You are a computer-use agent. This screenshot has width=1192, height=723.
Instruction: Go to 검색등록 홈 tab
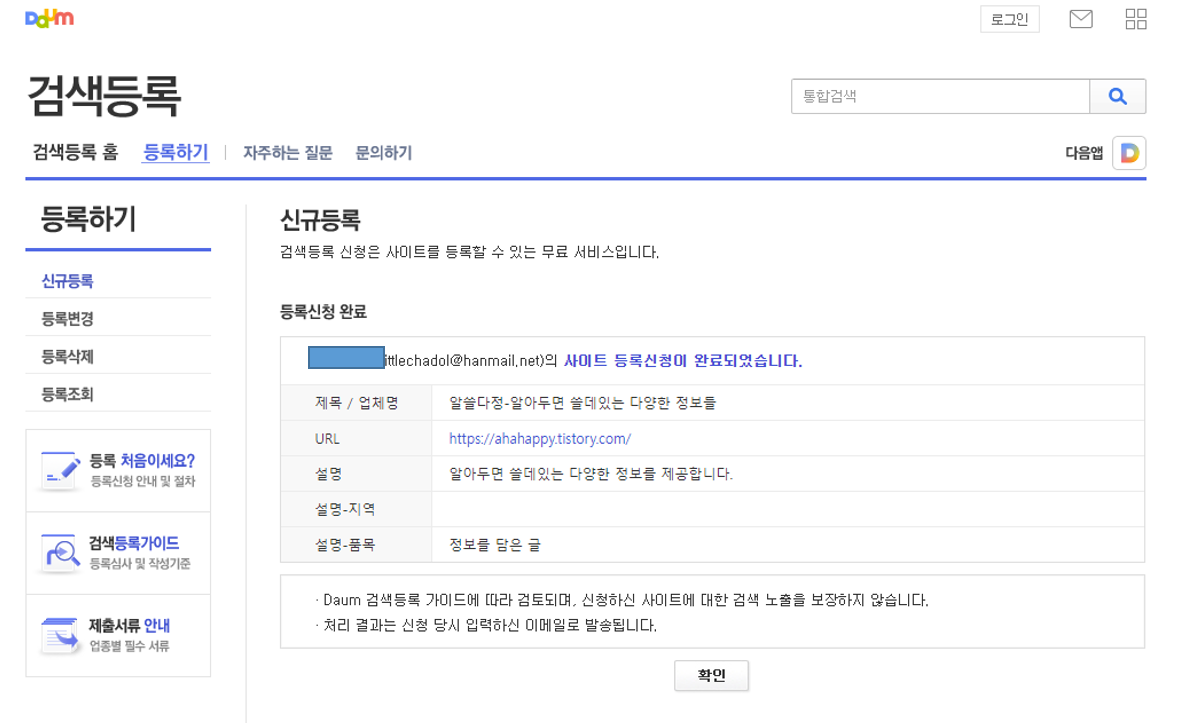[75, 153]
